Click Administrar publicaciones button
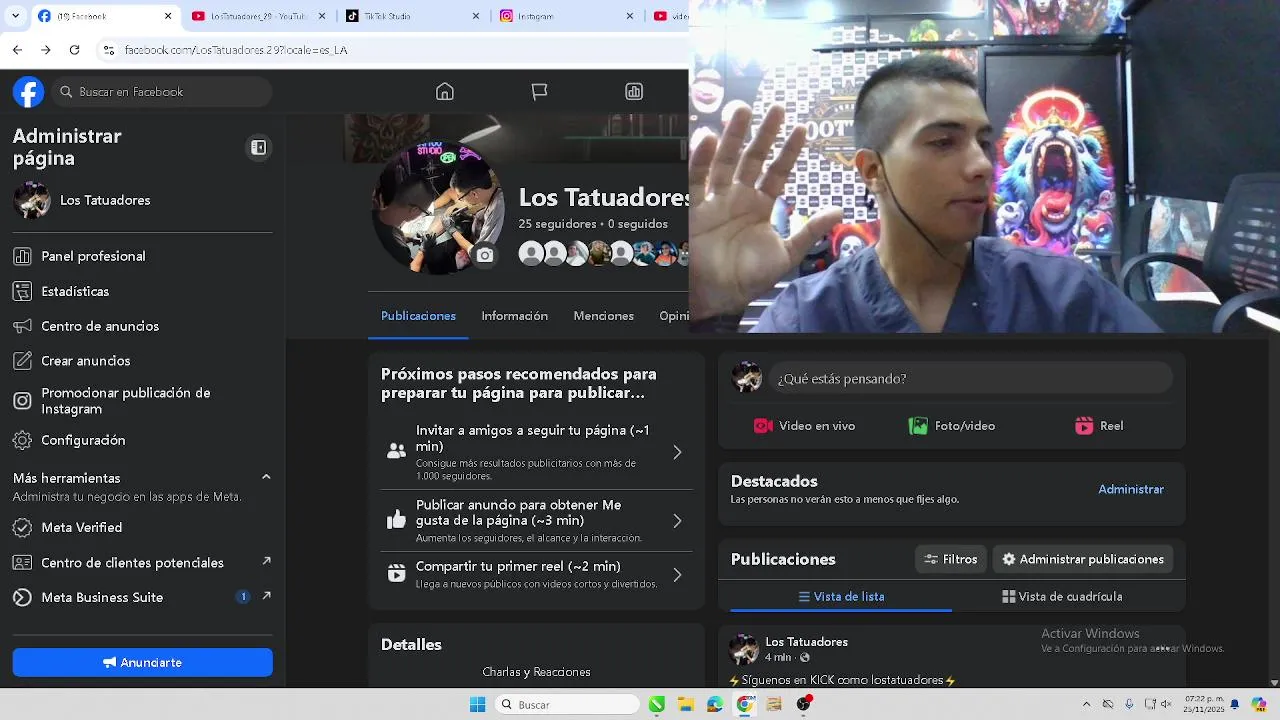The width and height of the screenshot is (1280, 720). pos(1083,559)
